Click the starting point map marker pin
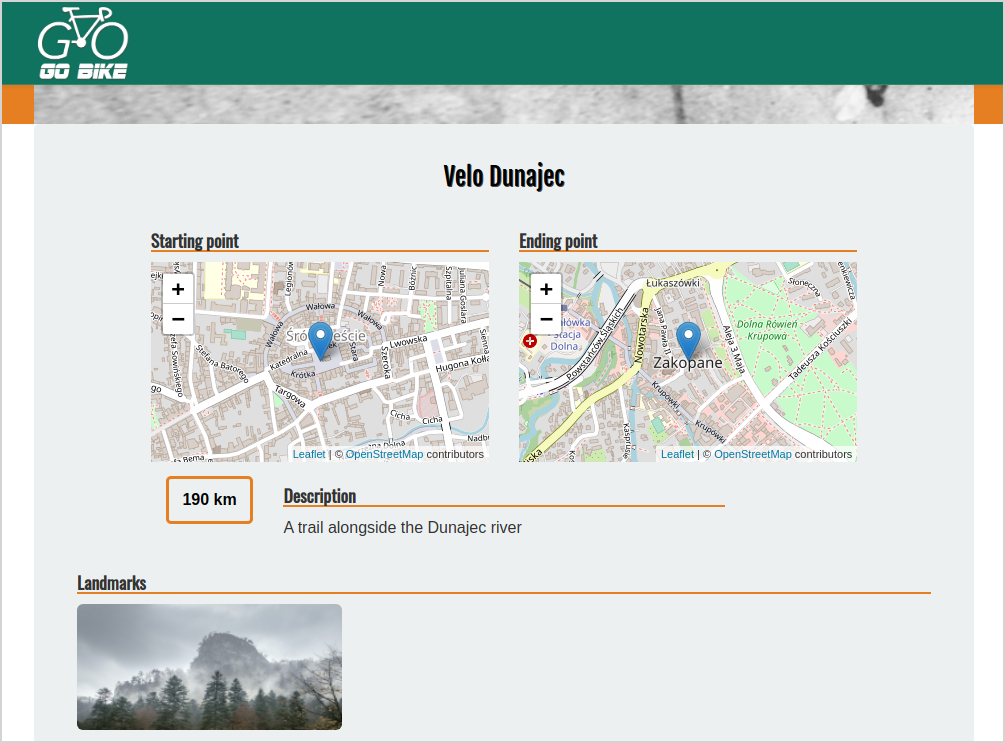Viewport: 1005px width, 743px height. coord(320,340)
